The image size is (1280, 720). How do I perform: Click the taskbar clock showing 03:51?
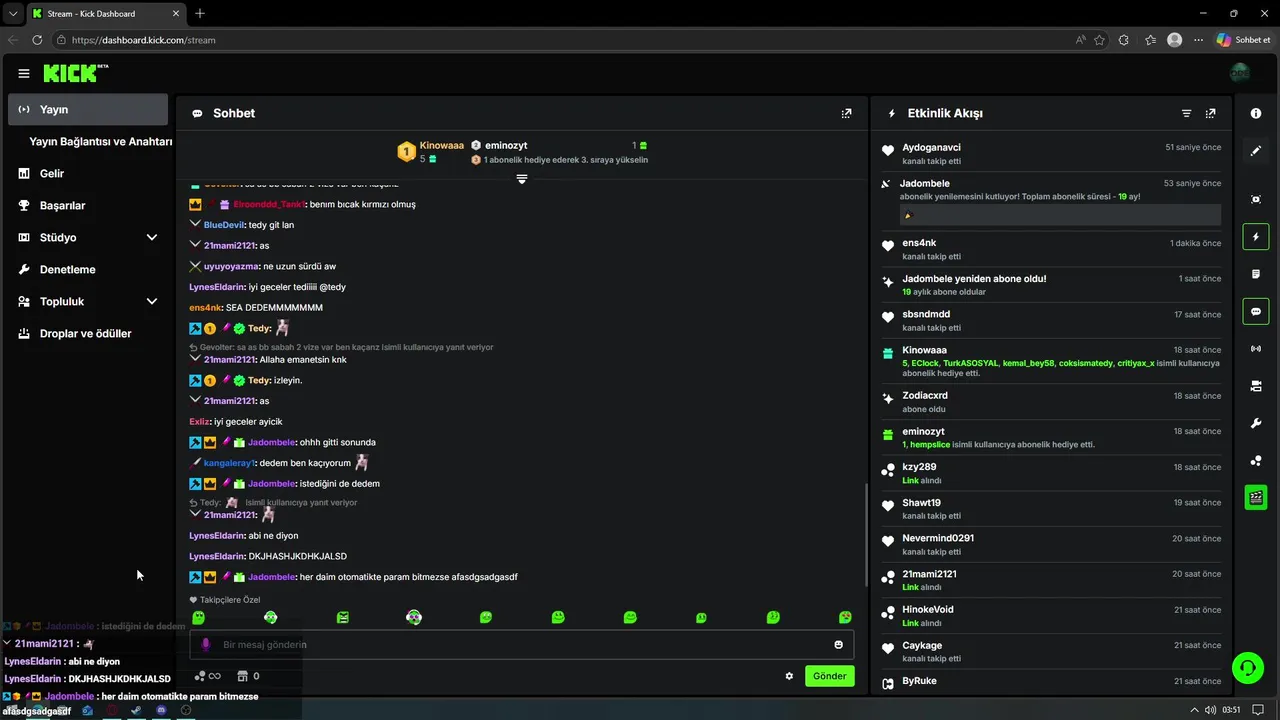pyautogui.click(x=1231, y=710)
